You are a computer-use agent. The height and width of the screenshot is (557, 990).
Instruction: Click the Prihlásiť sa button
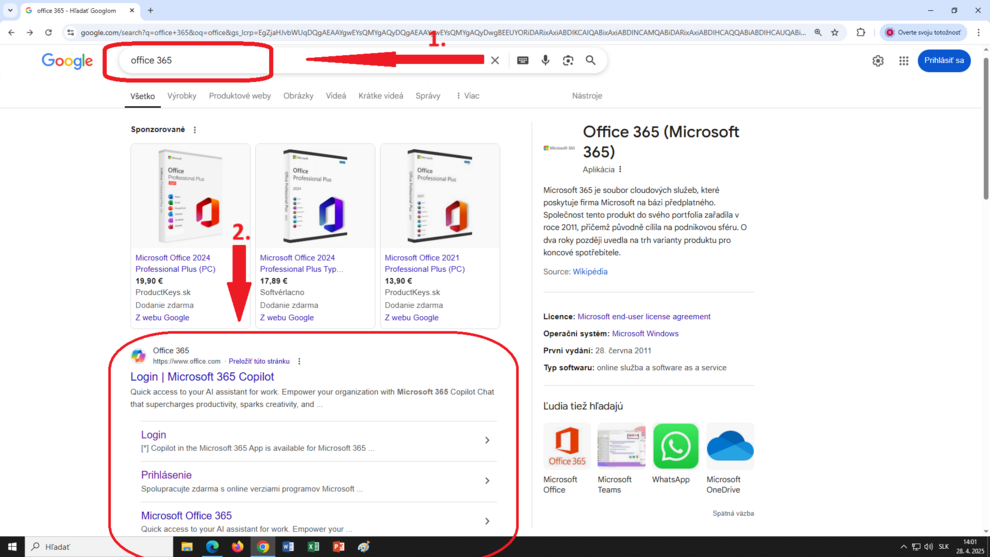(x=944, y=61)
